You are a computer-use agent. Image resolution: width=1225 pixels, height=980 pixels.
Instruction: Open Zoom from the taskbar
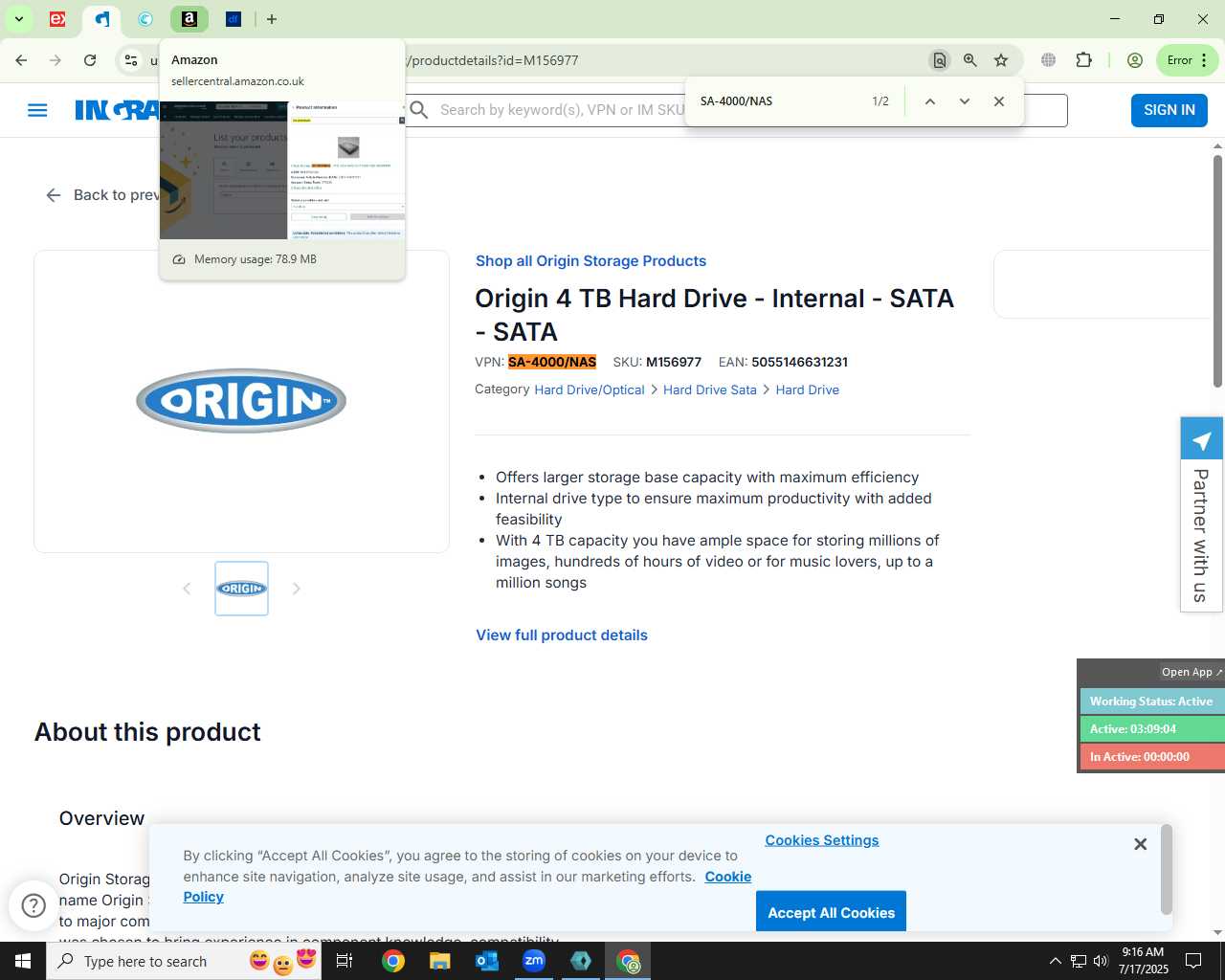pos(534,961)
